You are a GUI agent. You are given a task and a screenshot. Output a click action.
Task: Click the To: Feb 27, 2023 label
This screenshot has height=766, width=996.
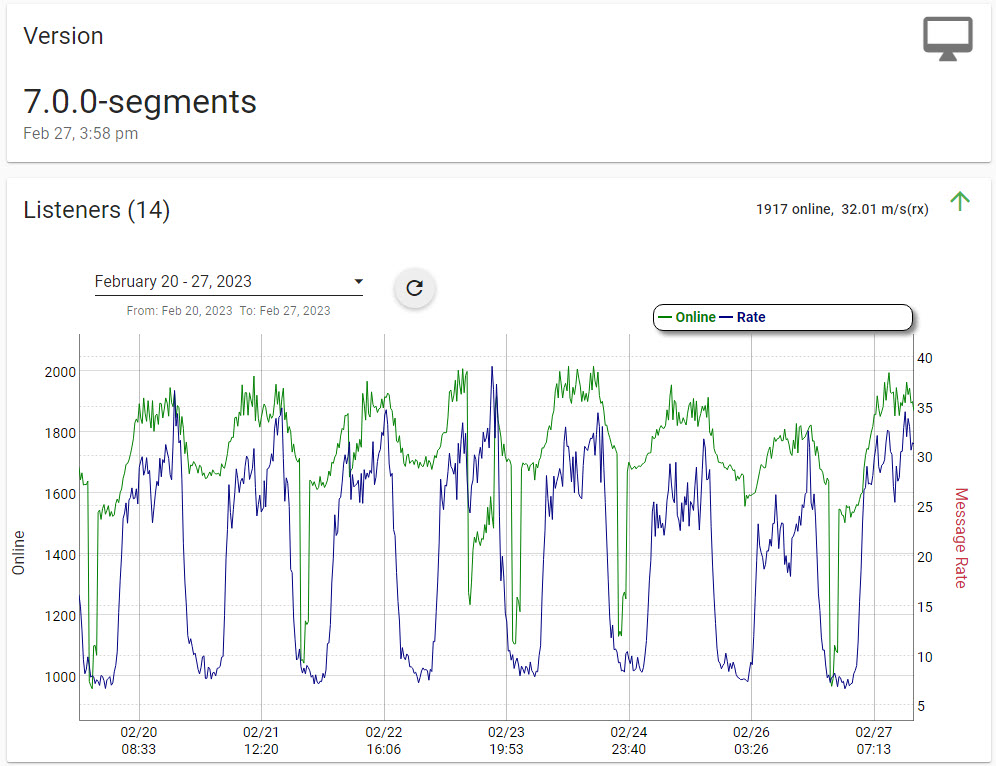285,311
